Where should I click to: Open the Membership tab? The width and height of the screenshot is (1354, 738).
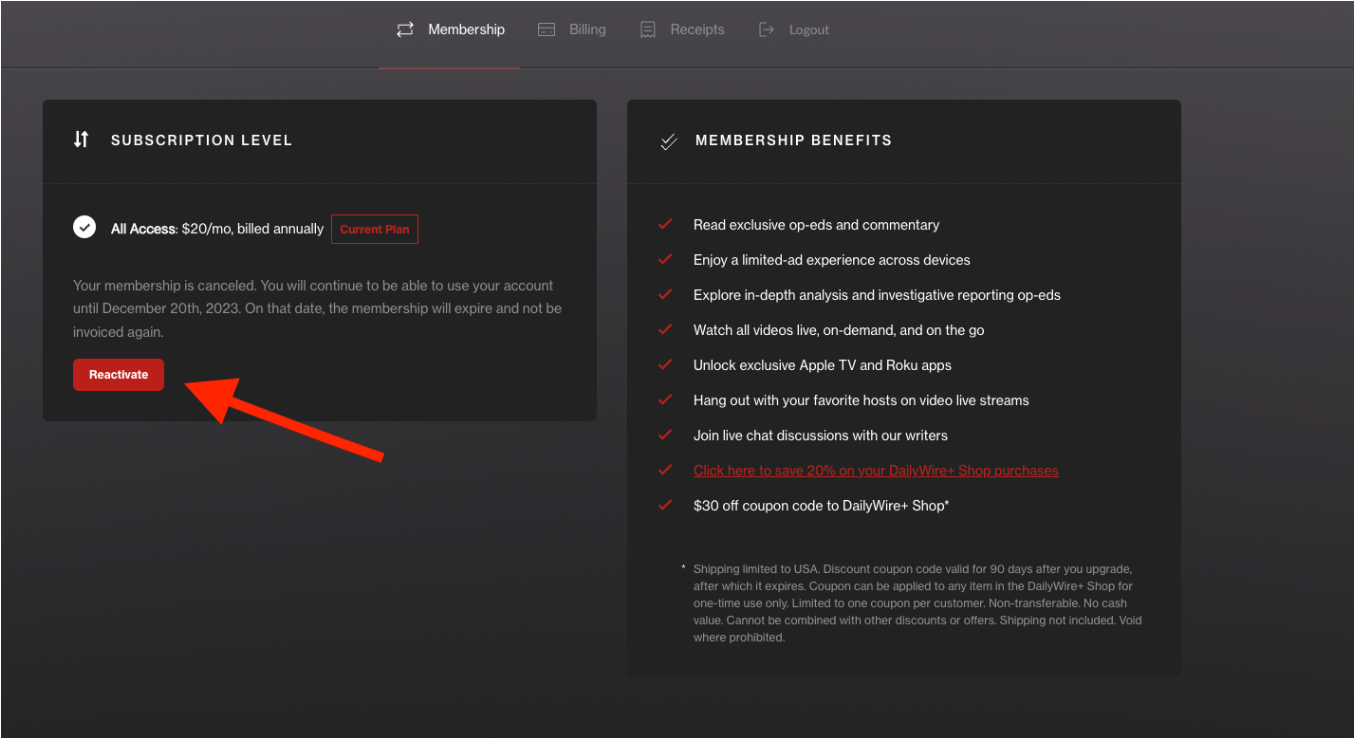(x=450, y=30)
